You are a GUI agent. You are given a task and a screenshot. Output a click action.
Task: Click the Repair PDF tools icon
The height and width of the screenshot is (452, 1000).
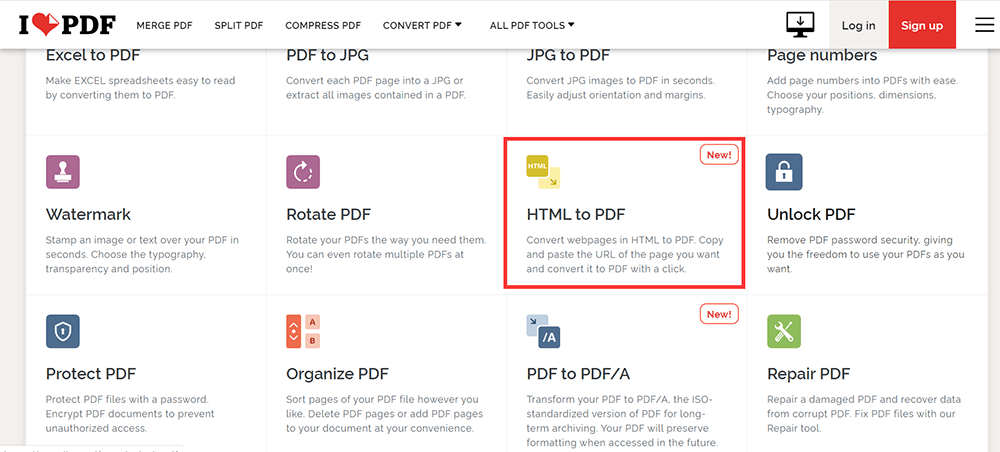click(784, 331)
